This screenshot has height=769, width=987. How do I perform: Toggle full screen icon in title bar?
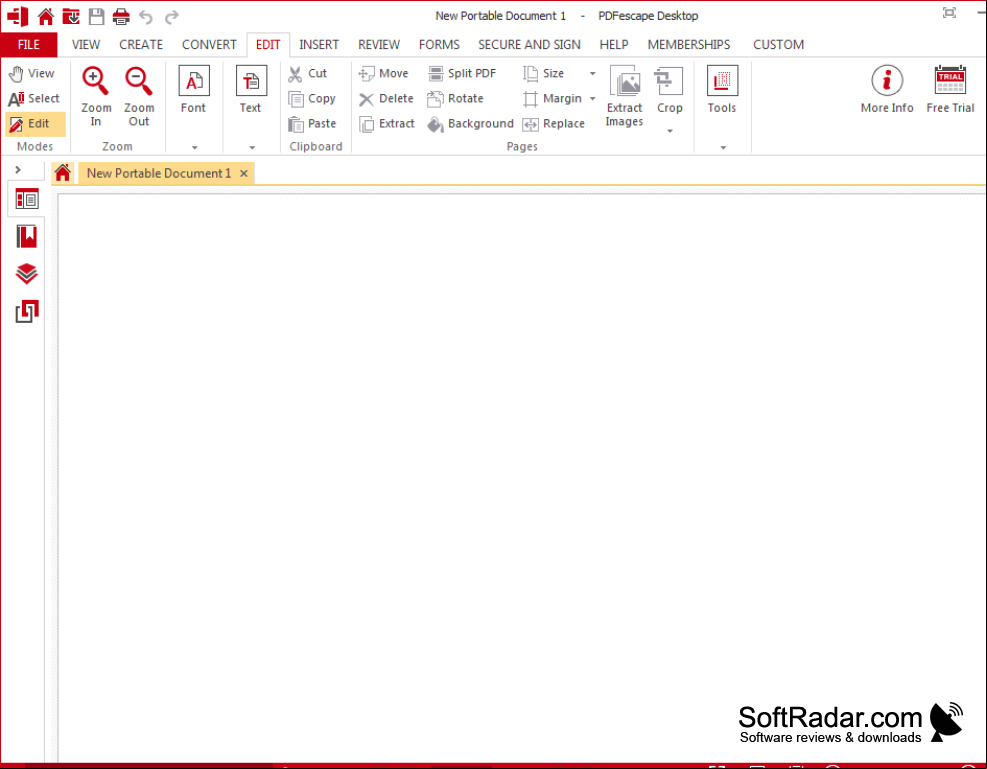pos(949,13)
